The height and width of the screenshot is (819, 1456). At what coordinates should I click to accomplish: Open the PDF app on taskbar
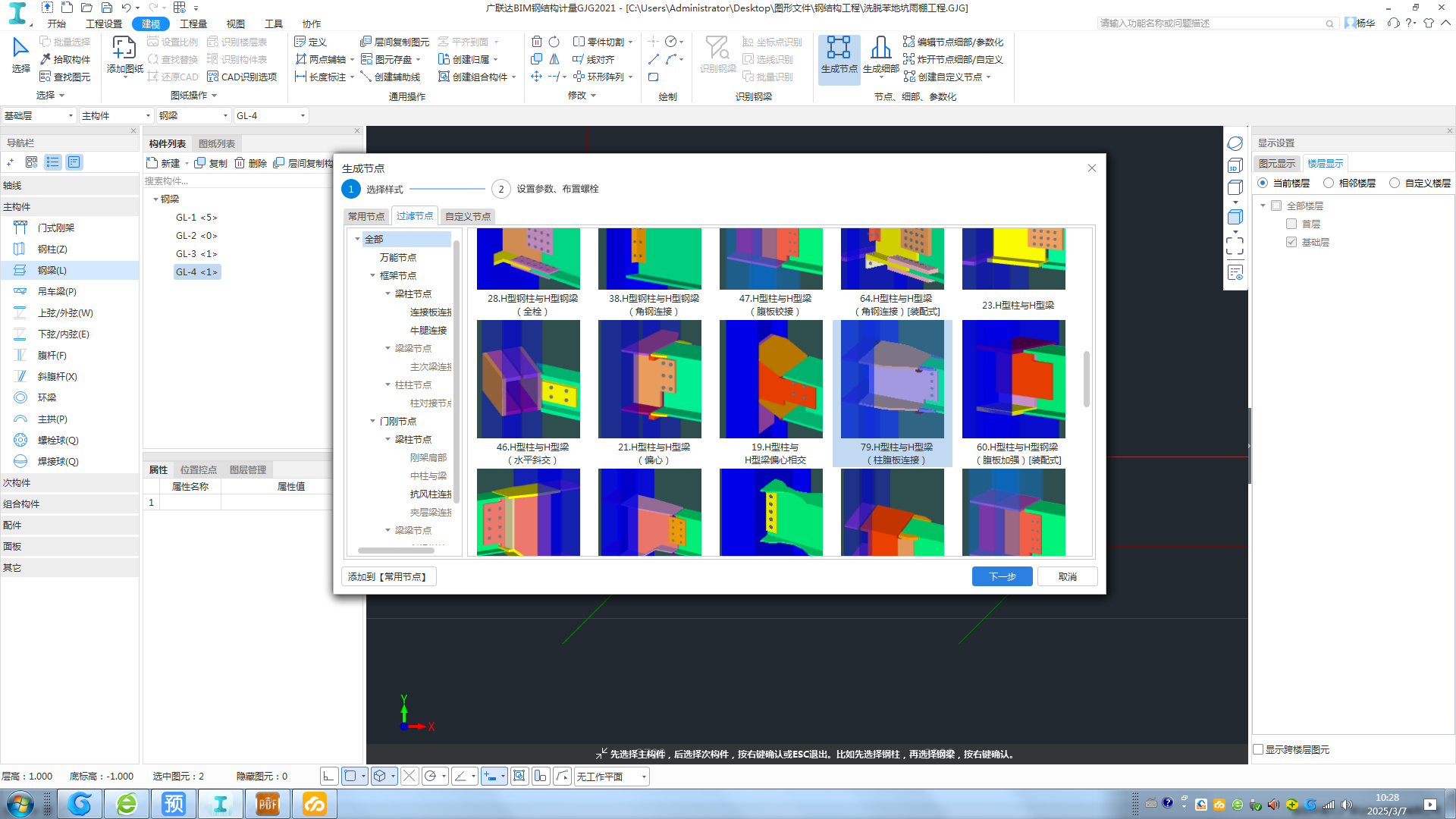click(268, 804)
